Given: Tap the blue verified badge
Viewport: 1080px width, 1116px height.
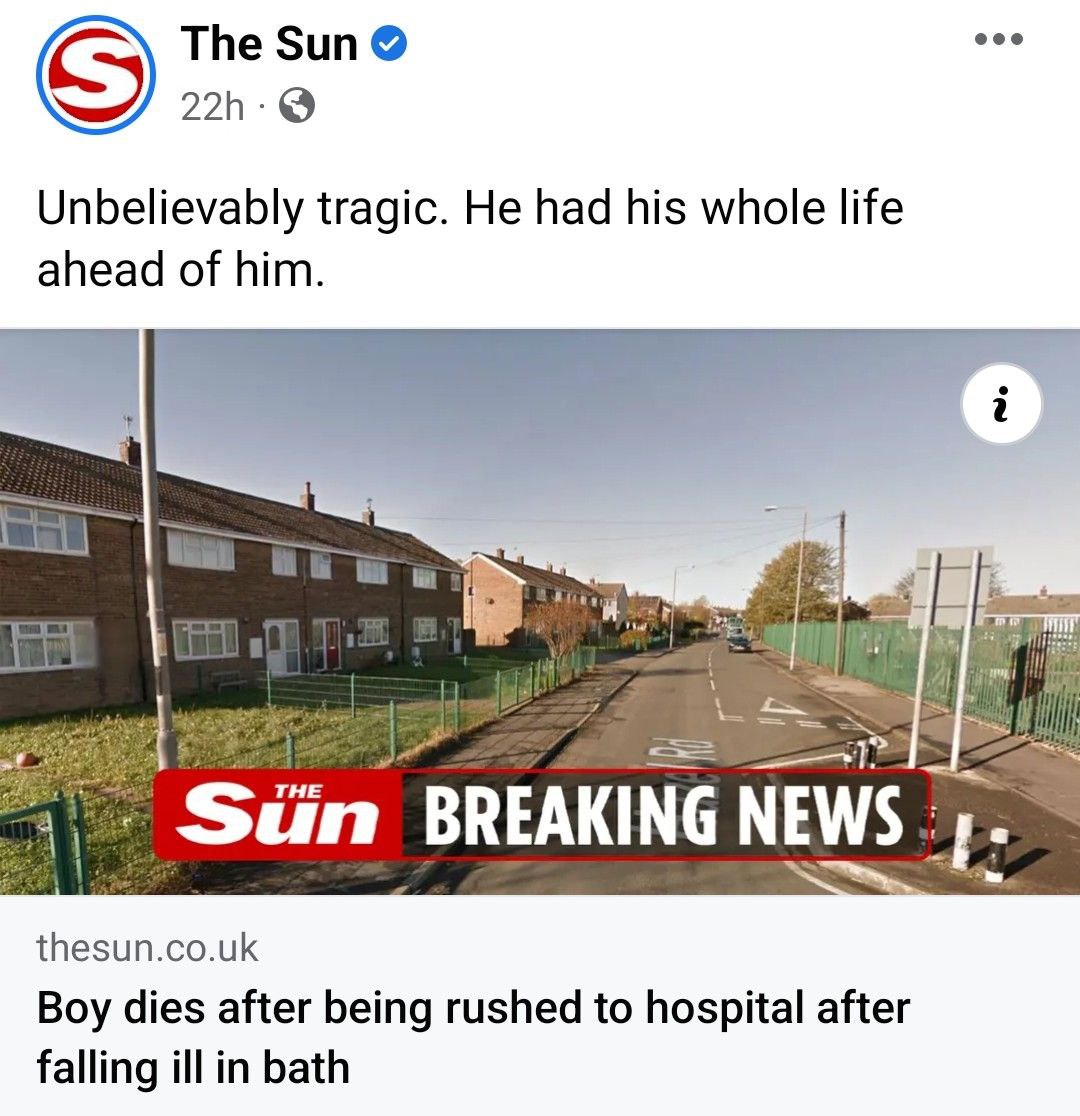Looking at the screenshot, I should 389,43.
